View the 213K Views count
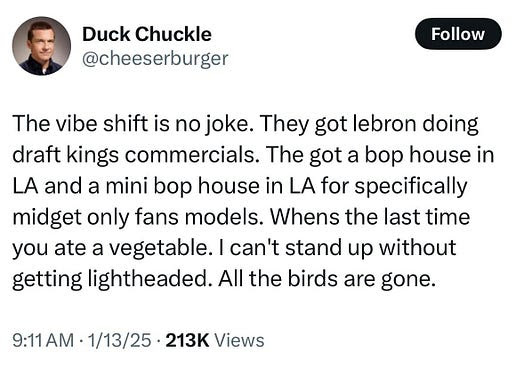Image resolution: width=524 pixels, height=368 pixels. click(x=215, y=340)
